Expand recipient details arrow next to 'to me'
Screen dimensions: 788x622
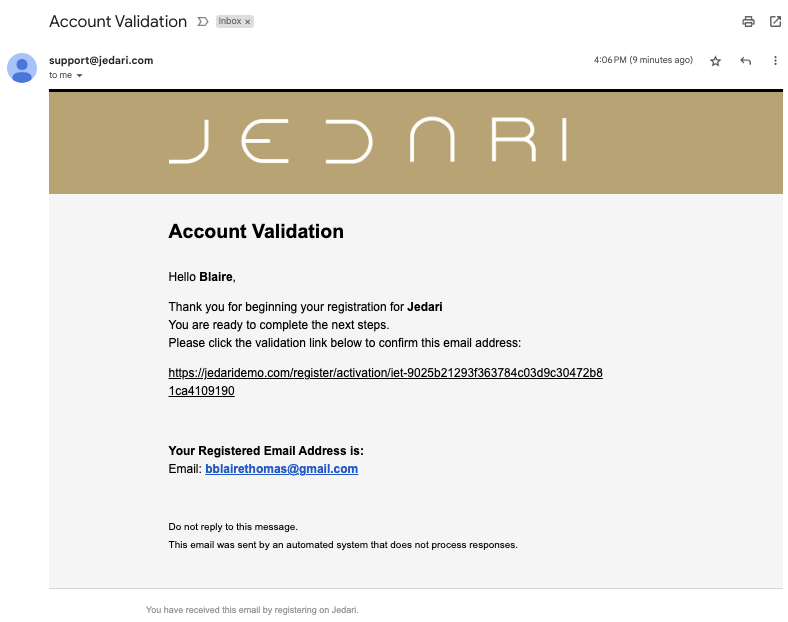click(x=79, y=76)
